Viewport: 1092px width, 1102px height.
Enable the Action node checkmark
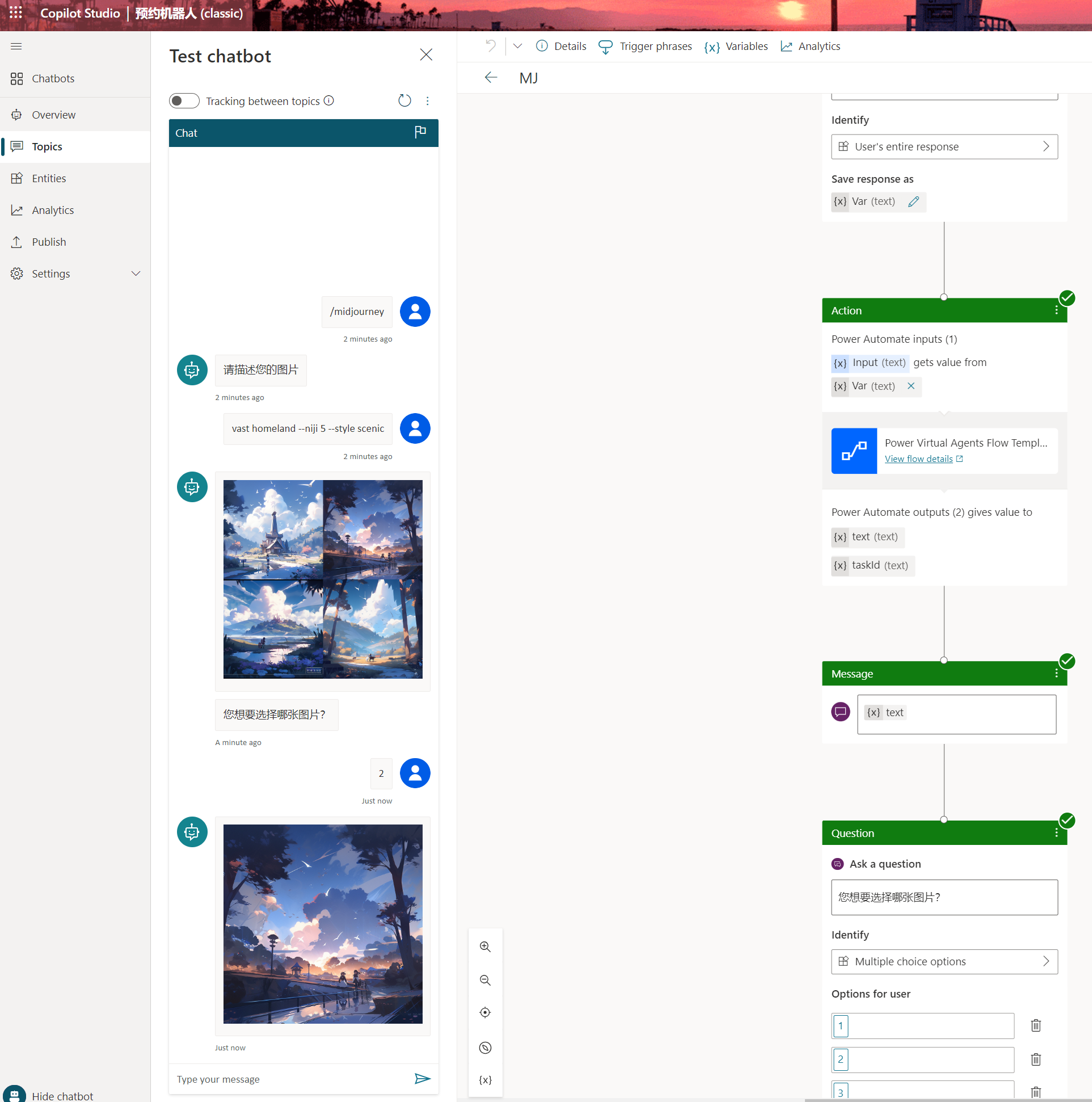tap(1066, 298)
